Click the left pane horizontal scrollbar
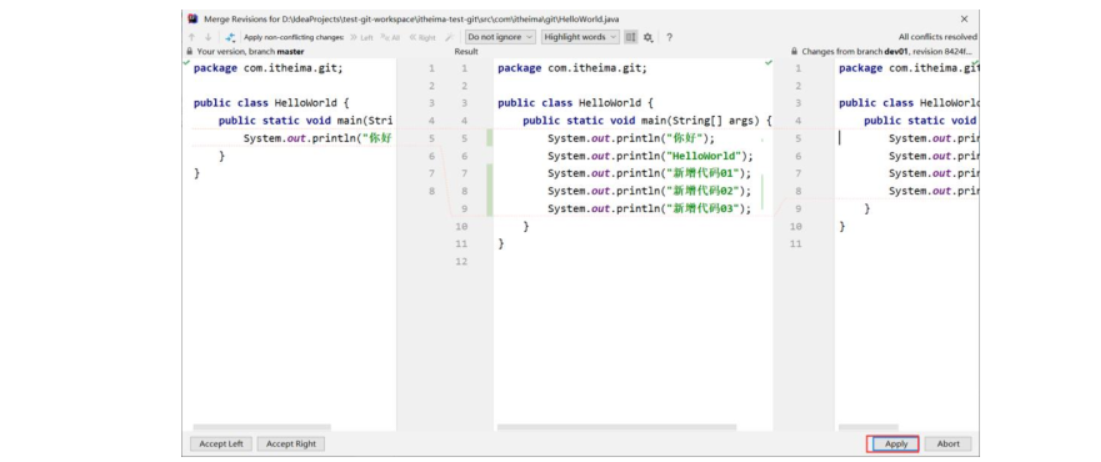The height and width of the screenshot is (462, 1101). pos(262,426)
